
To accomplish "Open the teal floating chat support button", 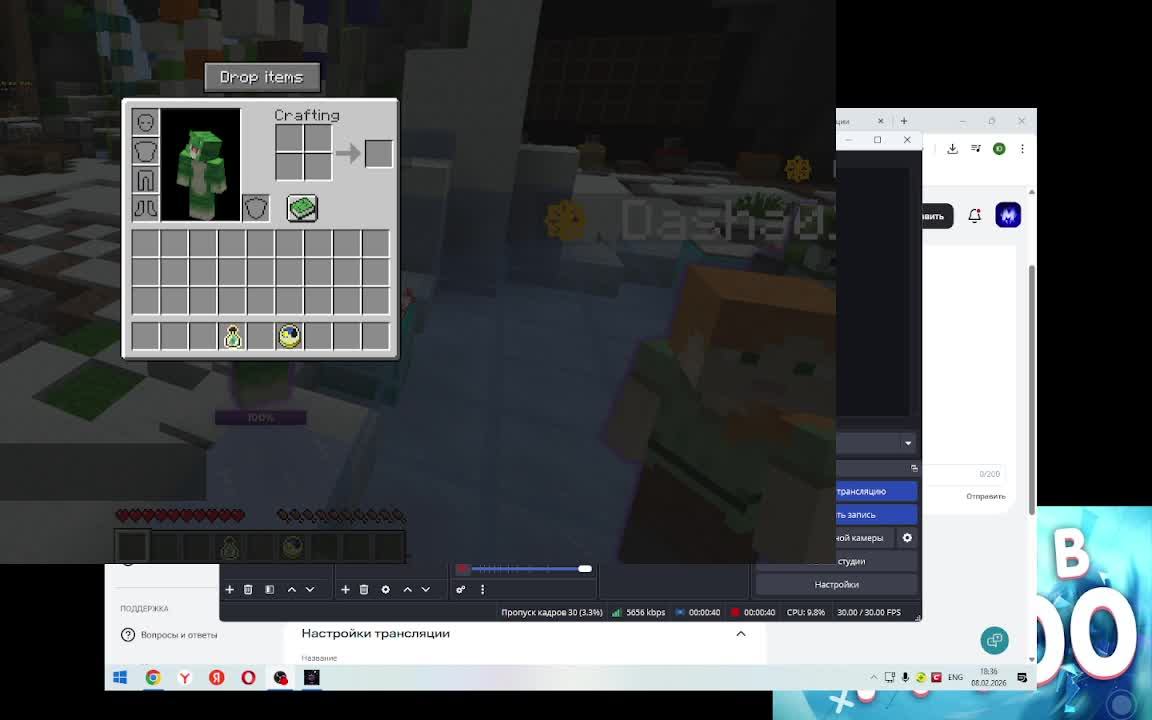I will tap(994, 640).
